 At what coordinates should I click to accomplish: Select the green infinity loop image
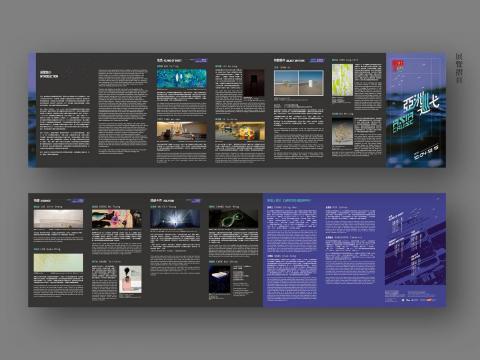coord(234,219)
